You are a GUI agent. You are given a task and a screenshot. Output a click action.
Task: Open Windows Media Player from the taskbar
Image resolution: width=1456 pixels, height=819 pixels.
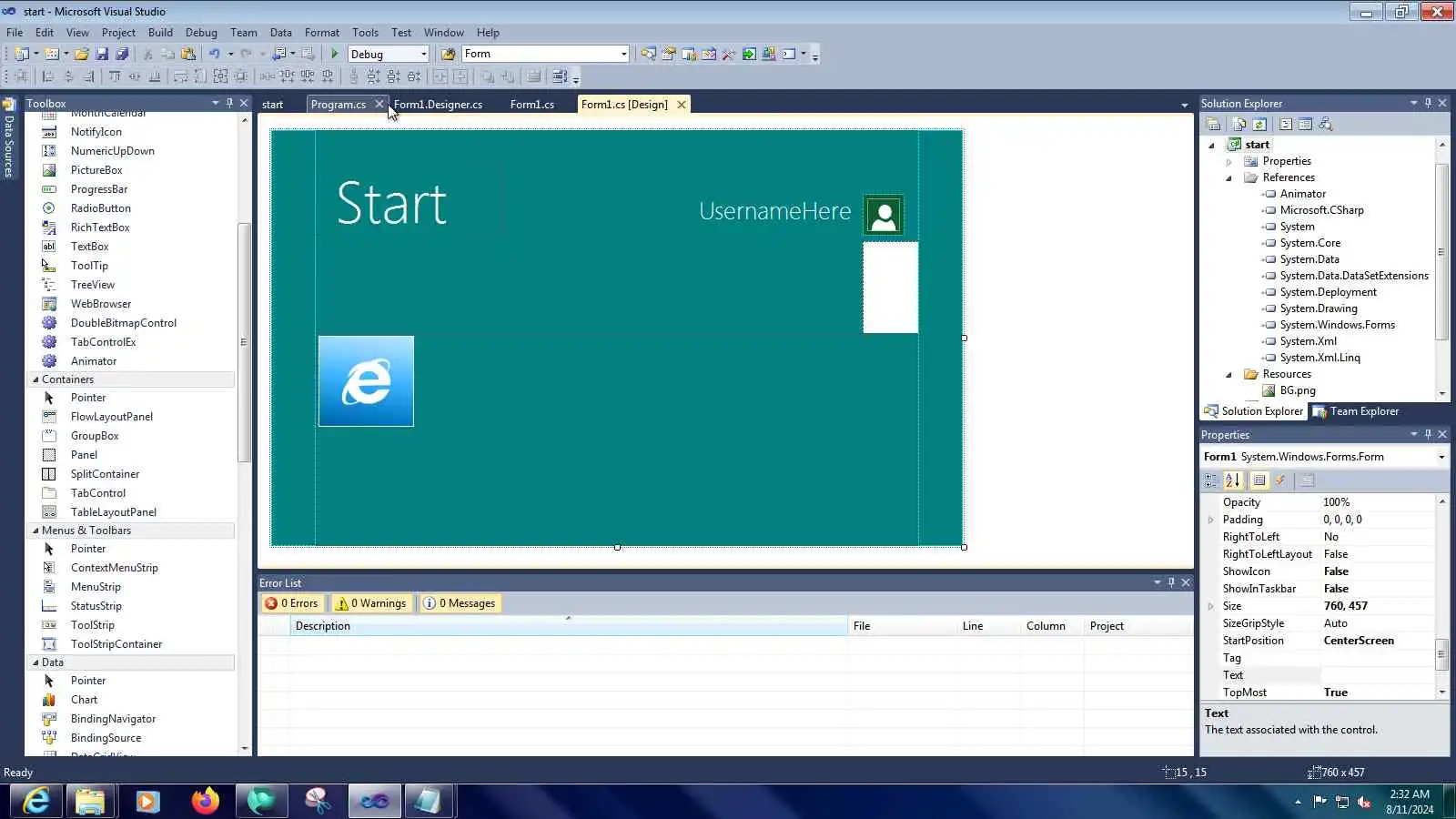(147, 802)
